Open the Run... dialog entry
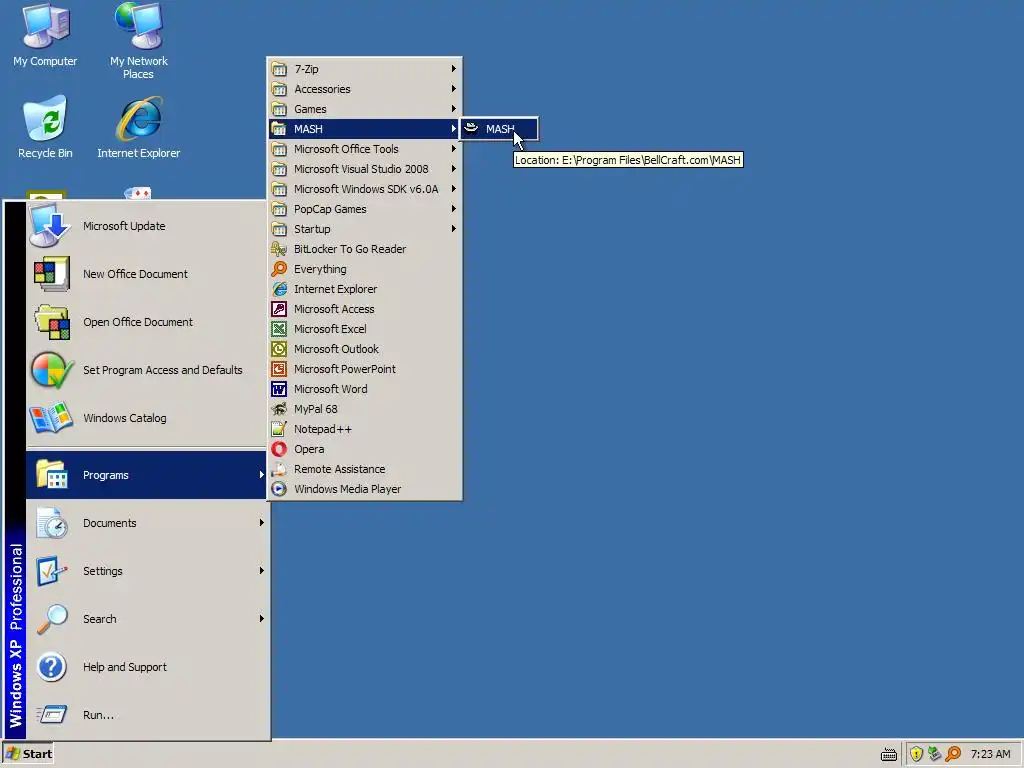1024x768 pixels. click(x=146, y=715)
